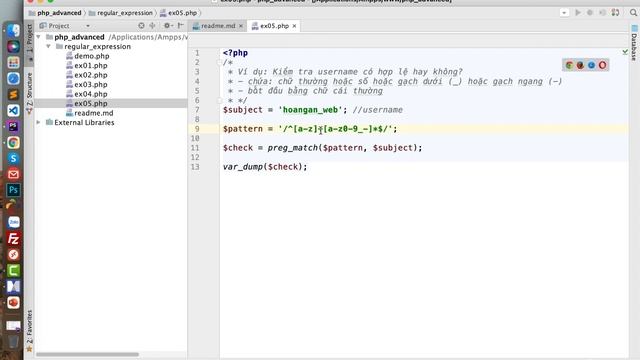Open preview in Firefox browser icon
Viewport: 640px width, 360px height.
tap(580, 65)
